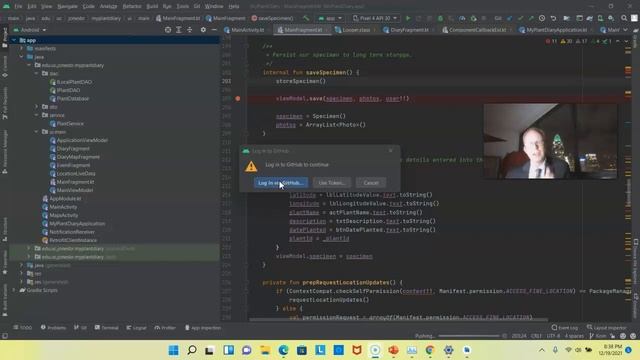
Task: Open the Terminal tool window
Action: 107,327
